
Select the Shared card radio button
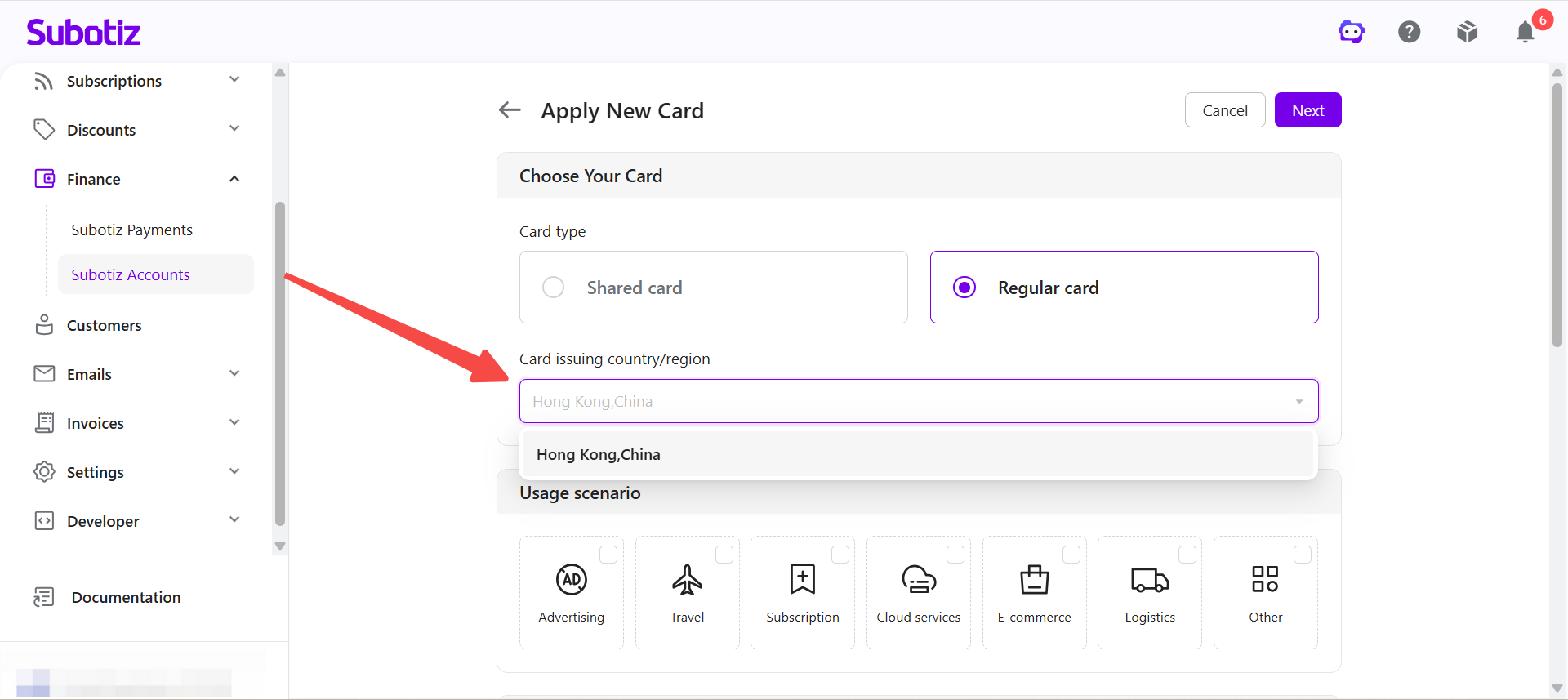pos(553,288)
